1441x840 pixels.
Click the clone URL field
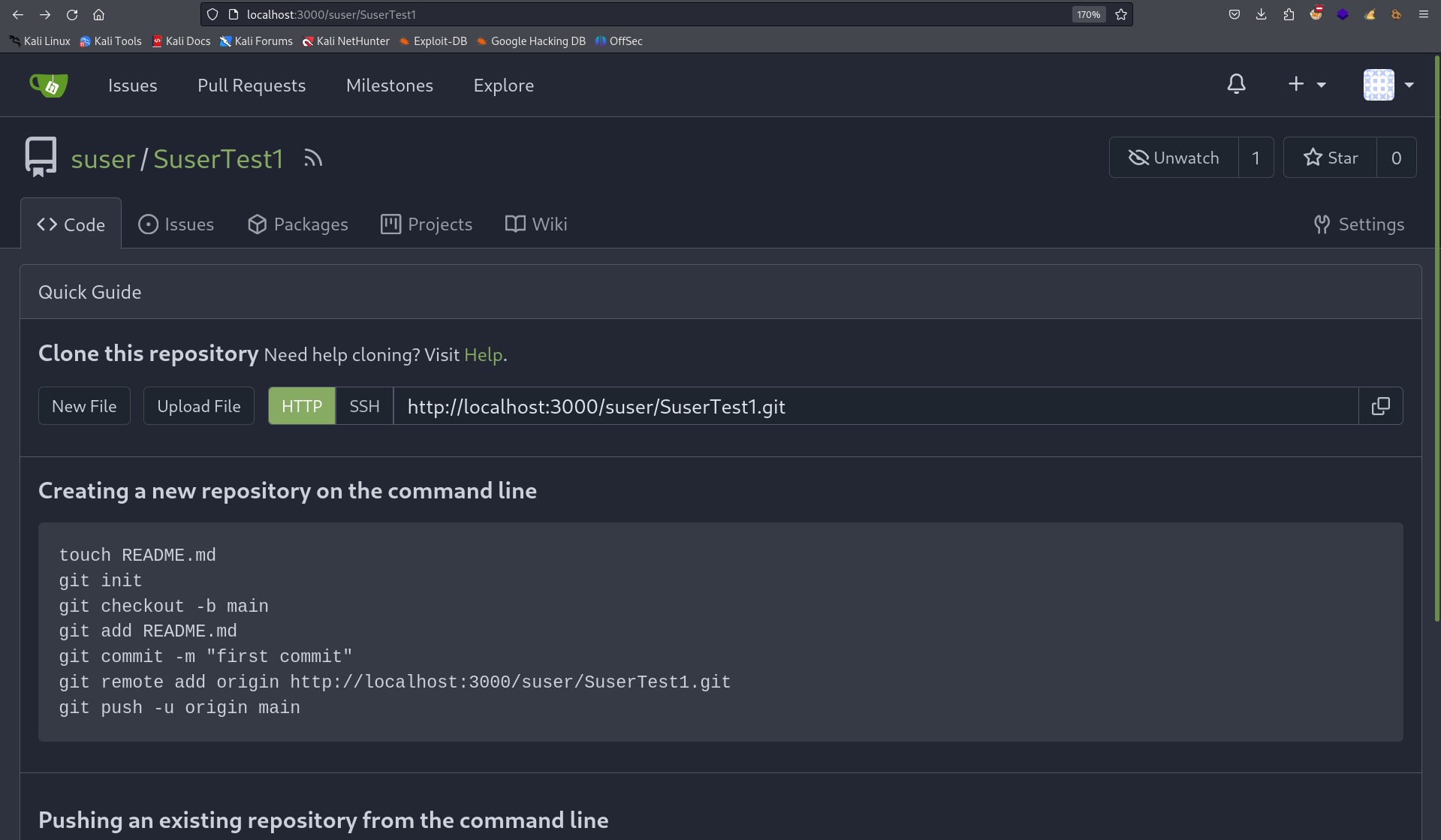click(x=876, y=406)
